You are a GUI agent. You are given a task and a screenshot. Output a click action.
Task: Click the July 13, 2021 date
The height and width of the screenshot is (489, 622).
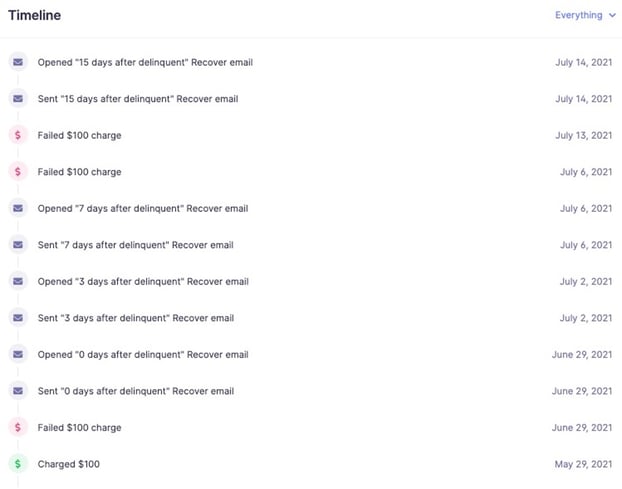click(x=584, y=135)
